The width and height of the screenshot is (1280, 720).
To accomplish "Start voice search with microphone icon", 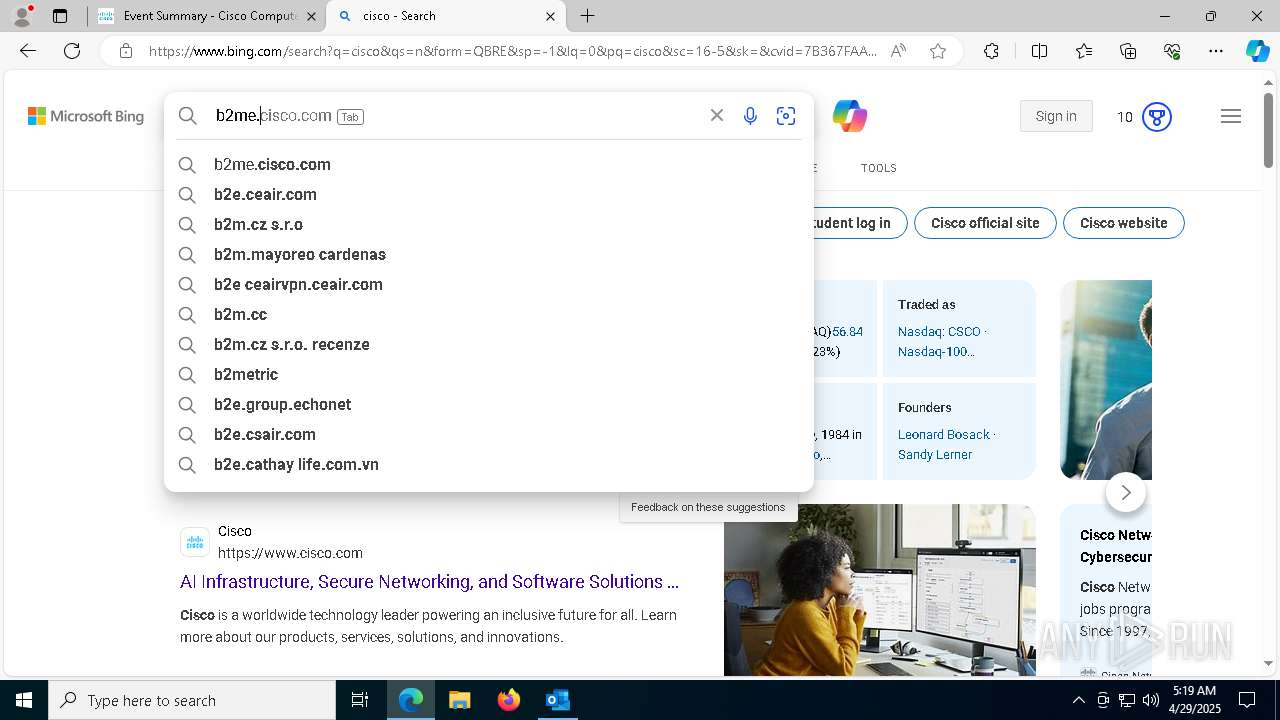I will click(750, 116).
